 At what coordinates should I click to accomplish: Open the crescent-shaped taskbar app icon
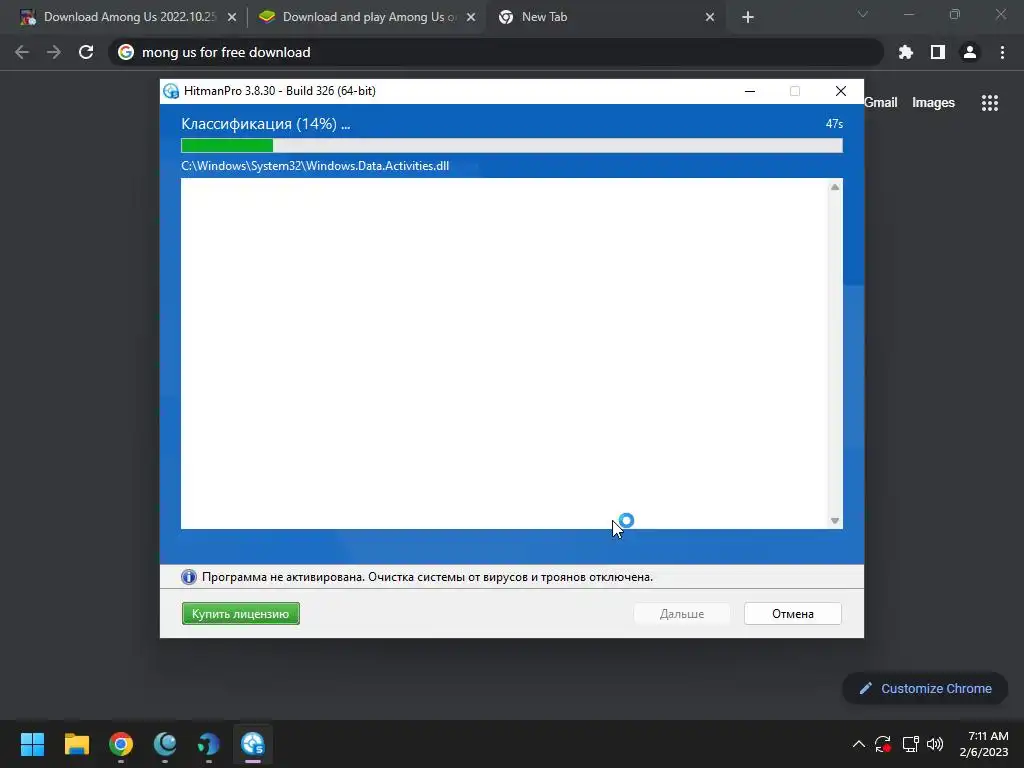pyautogui.click(x=165, y=744)
